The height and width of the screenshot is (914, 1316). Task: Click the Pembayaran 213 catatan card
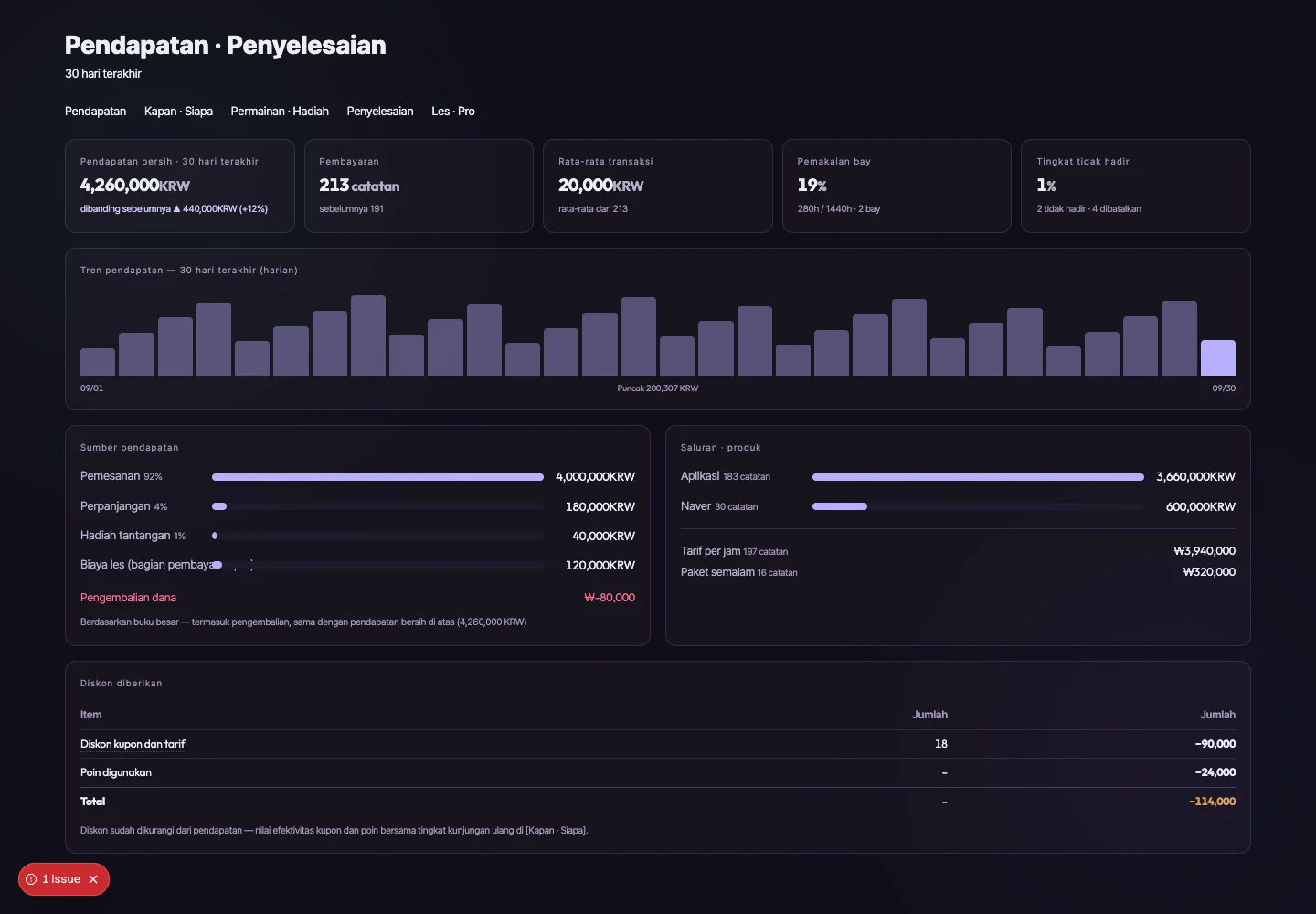pos(419,186)
